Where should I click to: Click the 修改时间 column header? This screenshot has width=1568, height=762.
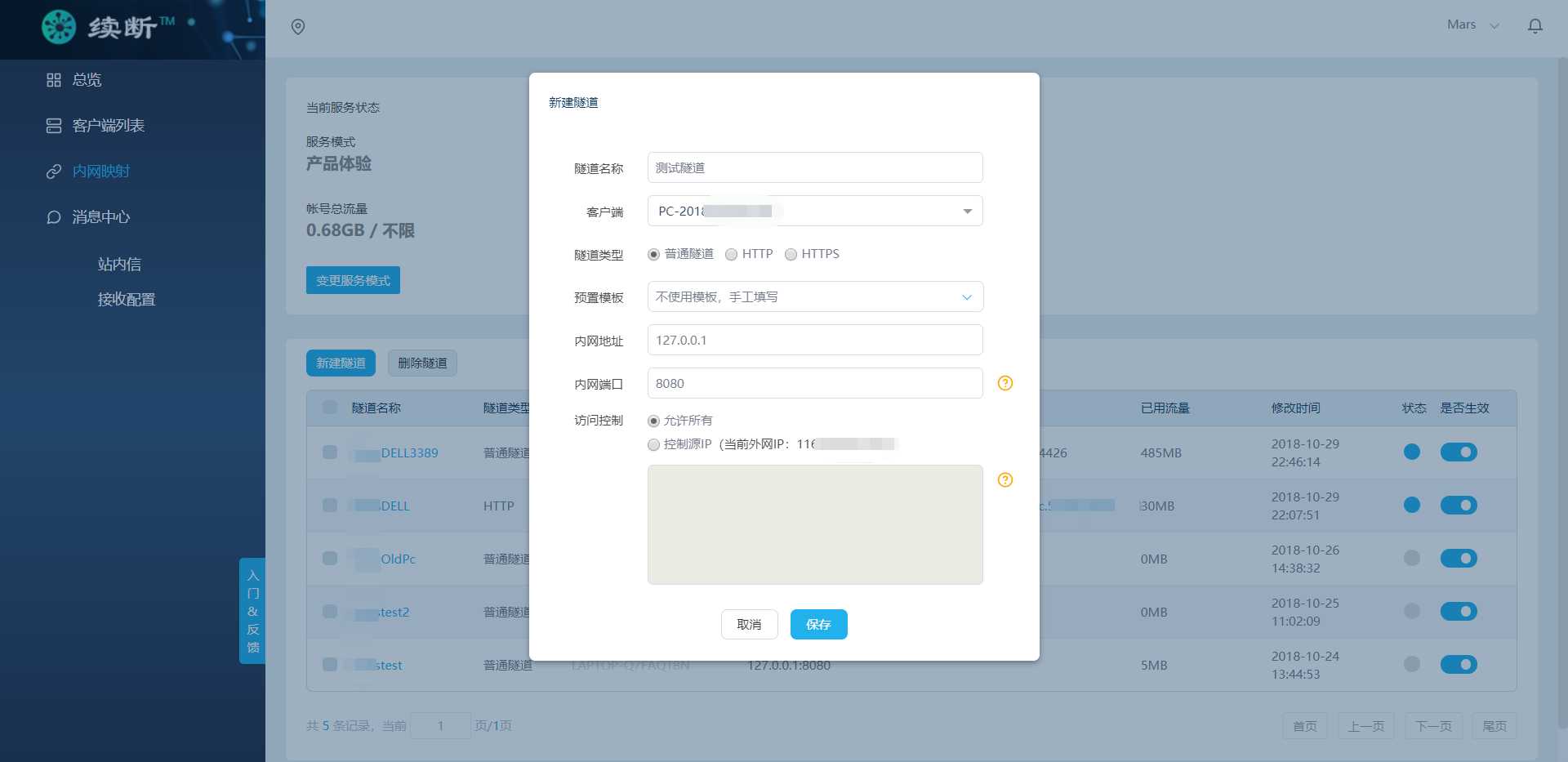coord(1295,408)
